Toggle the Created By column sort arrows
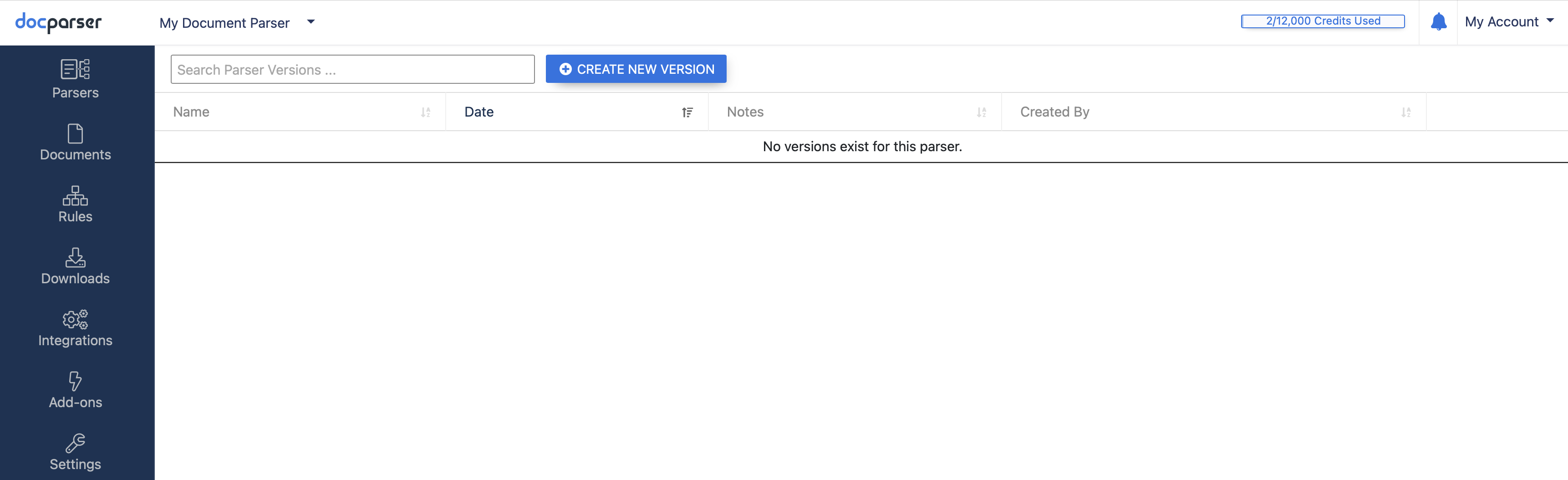Image resolution: width=1568 pixels, height=480 pixels. [1406, 112]
